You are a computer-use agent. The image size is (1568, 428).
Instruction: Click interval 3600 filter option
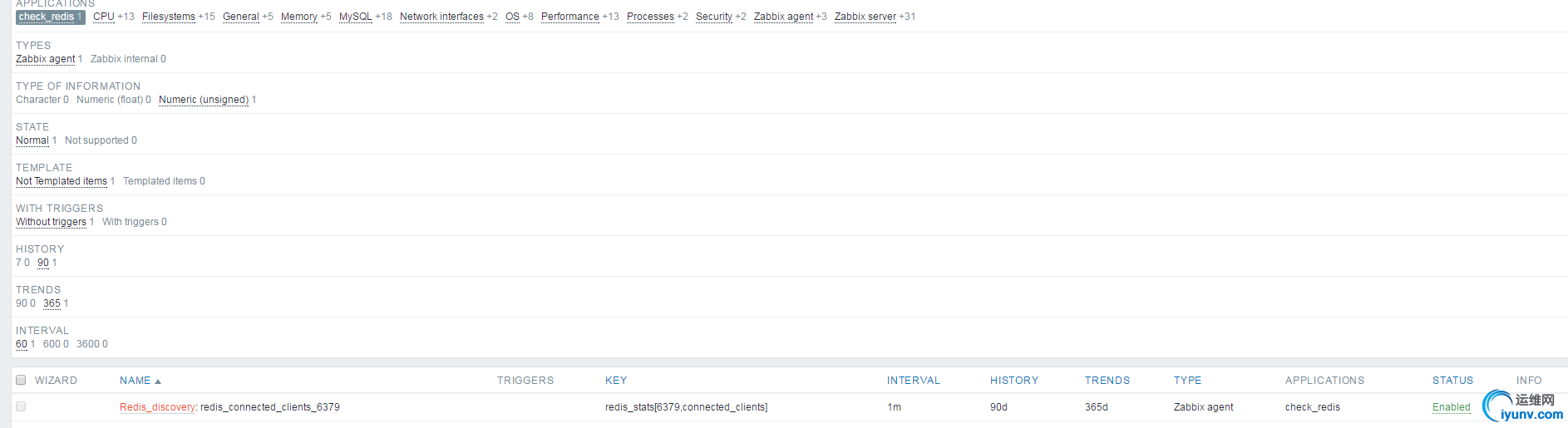(92, 344)
